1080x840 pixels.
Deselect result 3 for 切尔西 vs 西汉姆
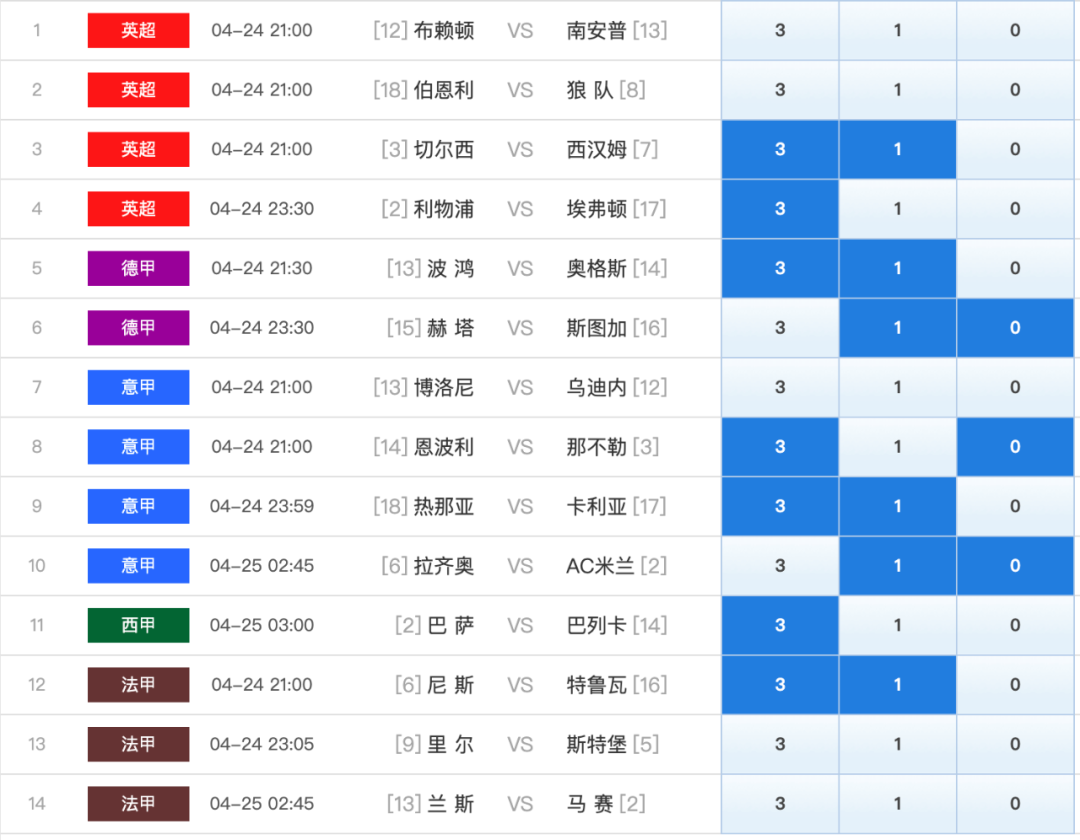780,149
